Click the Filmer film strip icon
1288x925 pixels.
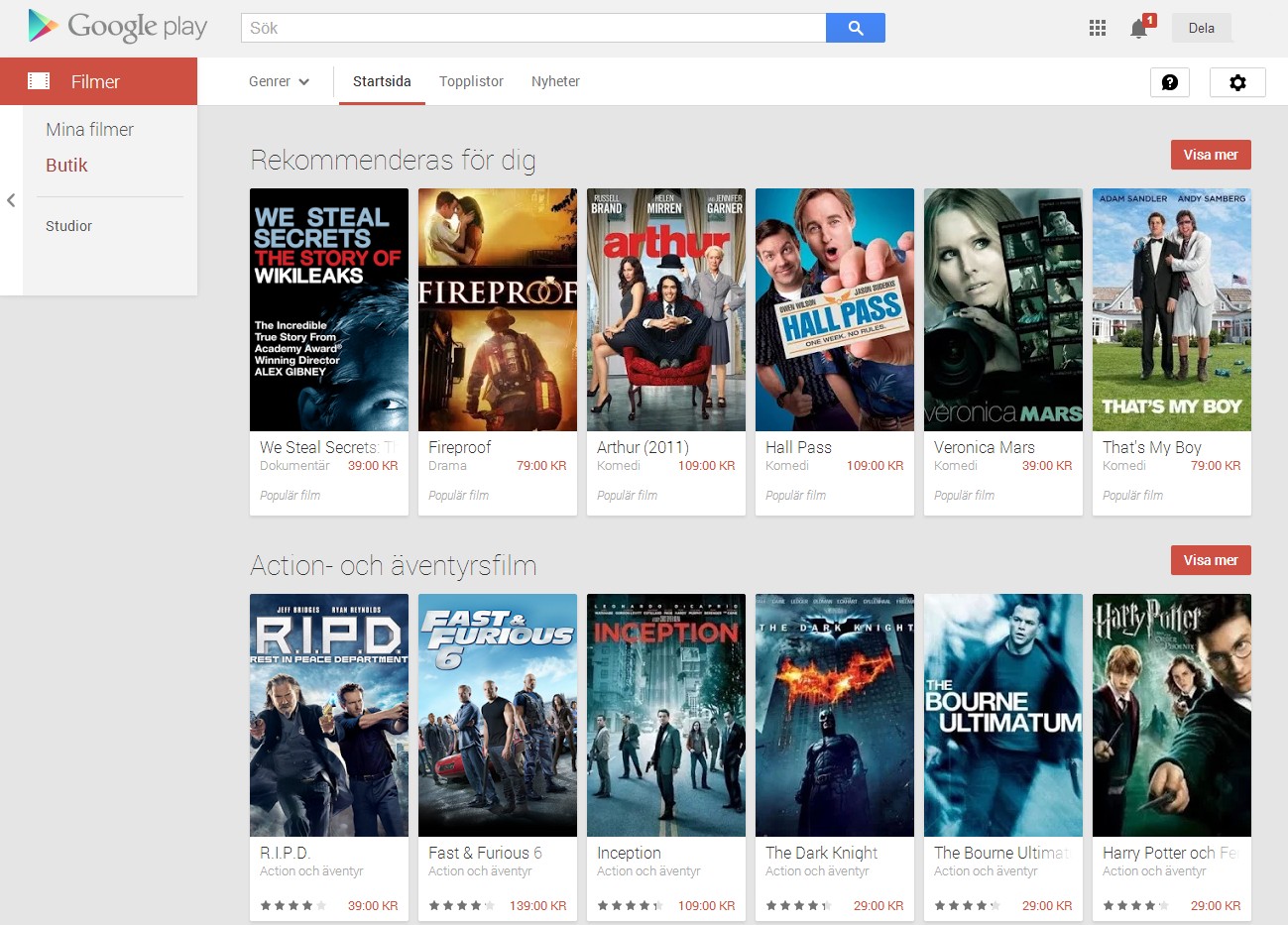39,81
